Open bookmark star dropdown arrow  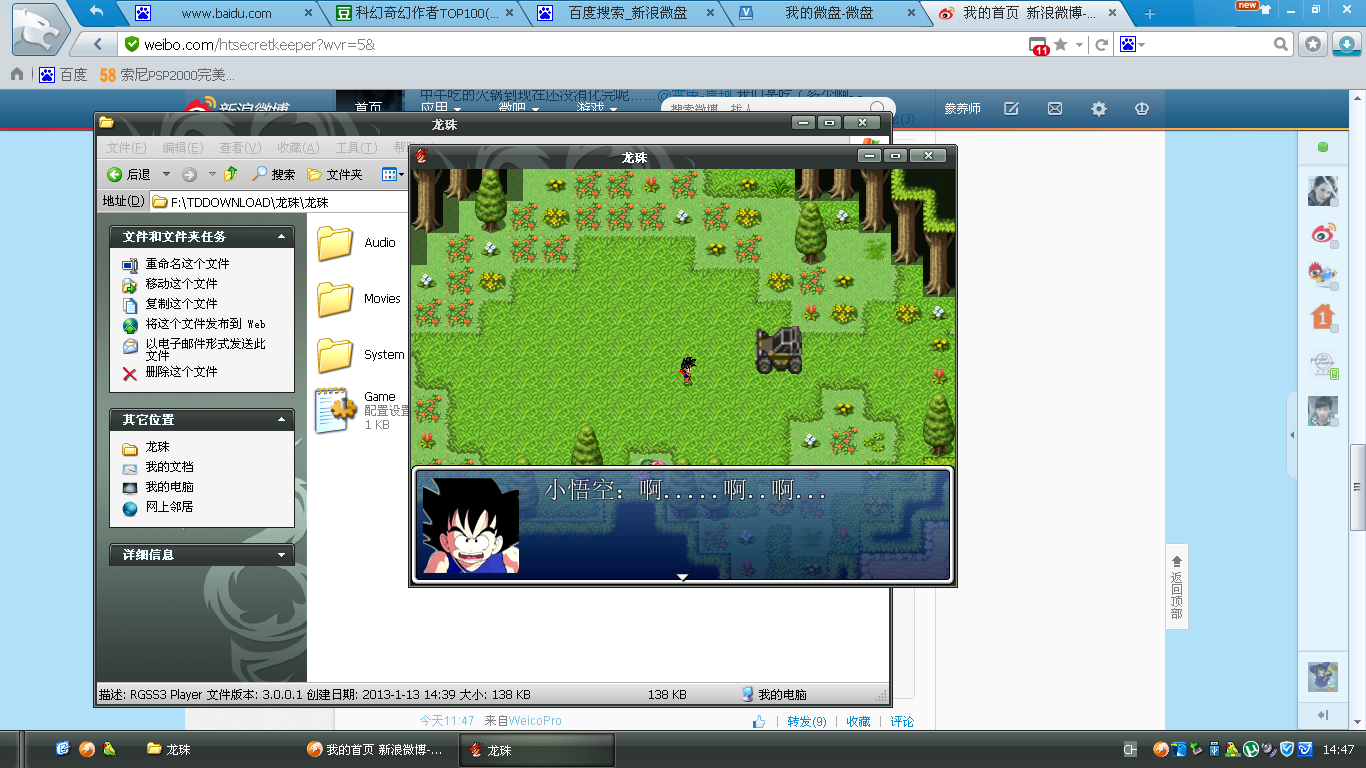coord(1079,45)
